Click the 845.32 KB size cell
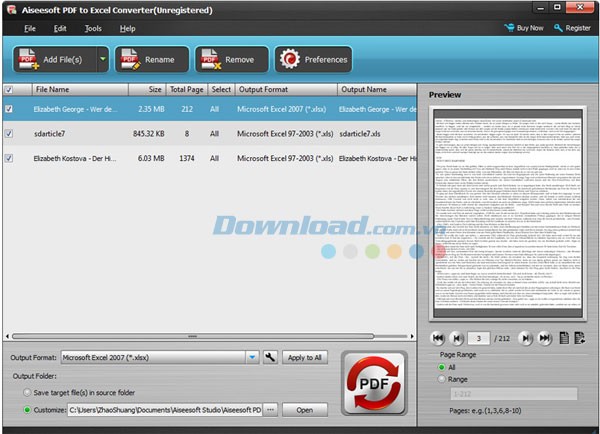The image size is (600, 434). point(148,134)
